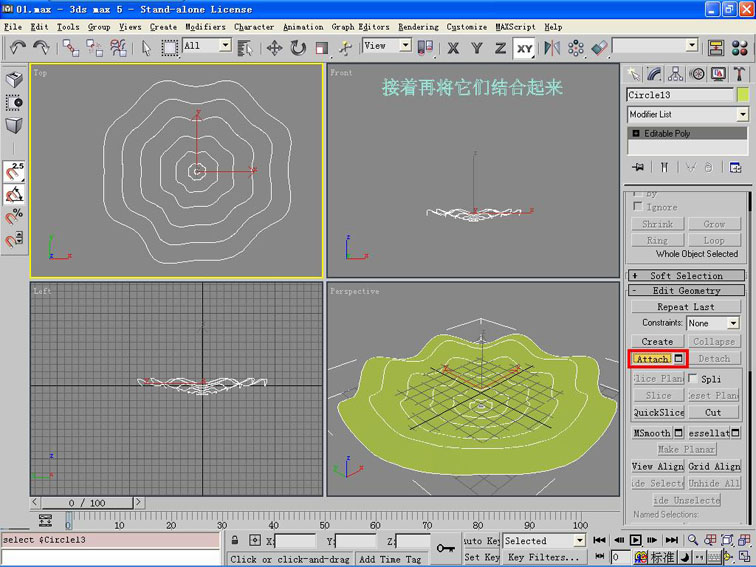Toggle the Angle Snap button
Image resolution: width=756 pixels, height=567 pixels.
14,194
